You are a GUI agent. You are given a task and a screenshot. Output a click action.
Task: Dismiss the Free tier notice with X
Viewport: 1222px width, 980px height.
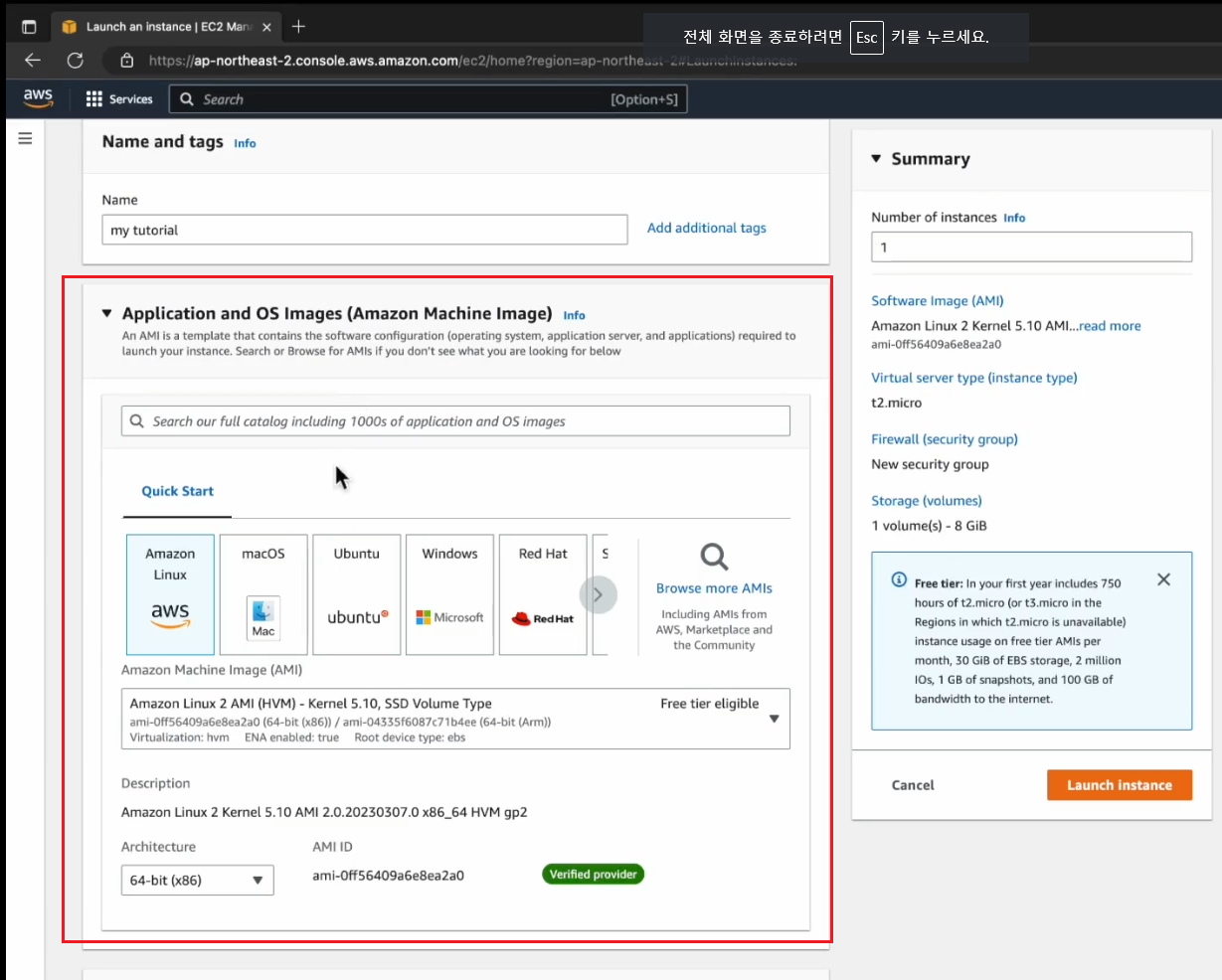[x=1163, y=579]
